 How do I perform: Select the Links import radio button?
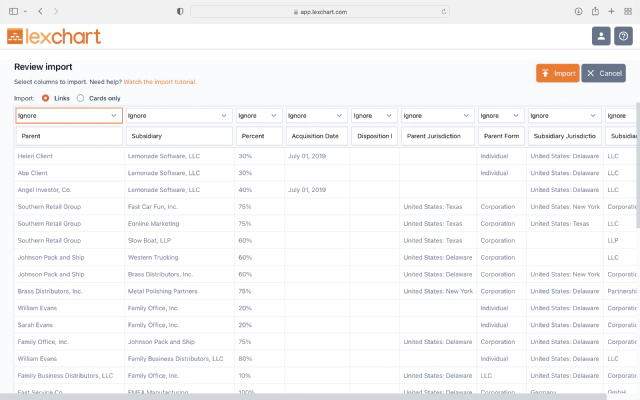click(45, 98)
